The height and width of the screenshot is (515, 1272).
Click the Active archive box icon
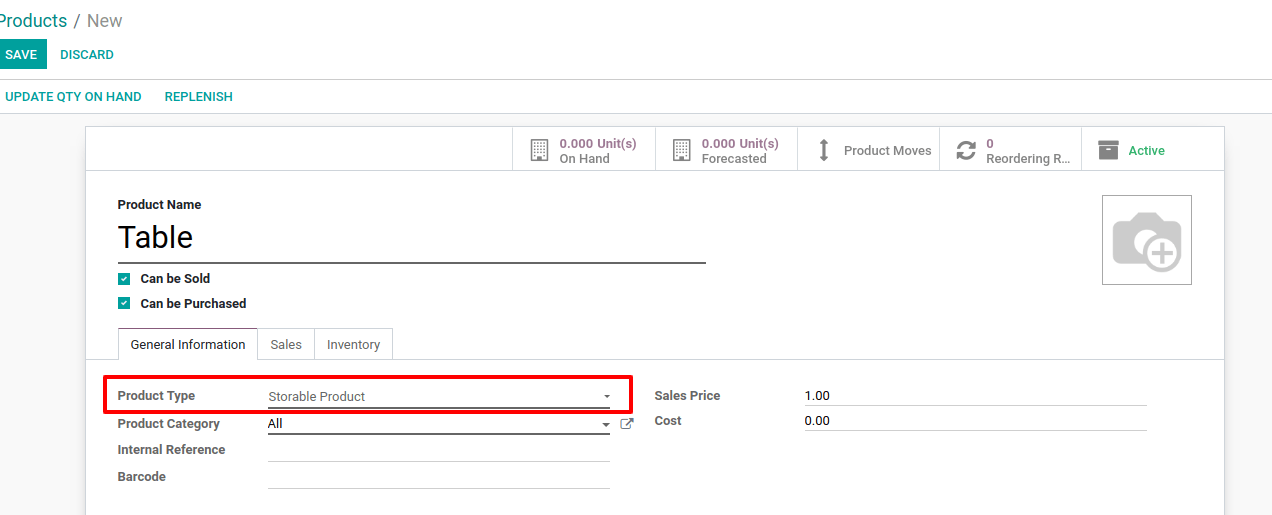click(1108, 150)
